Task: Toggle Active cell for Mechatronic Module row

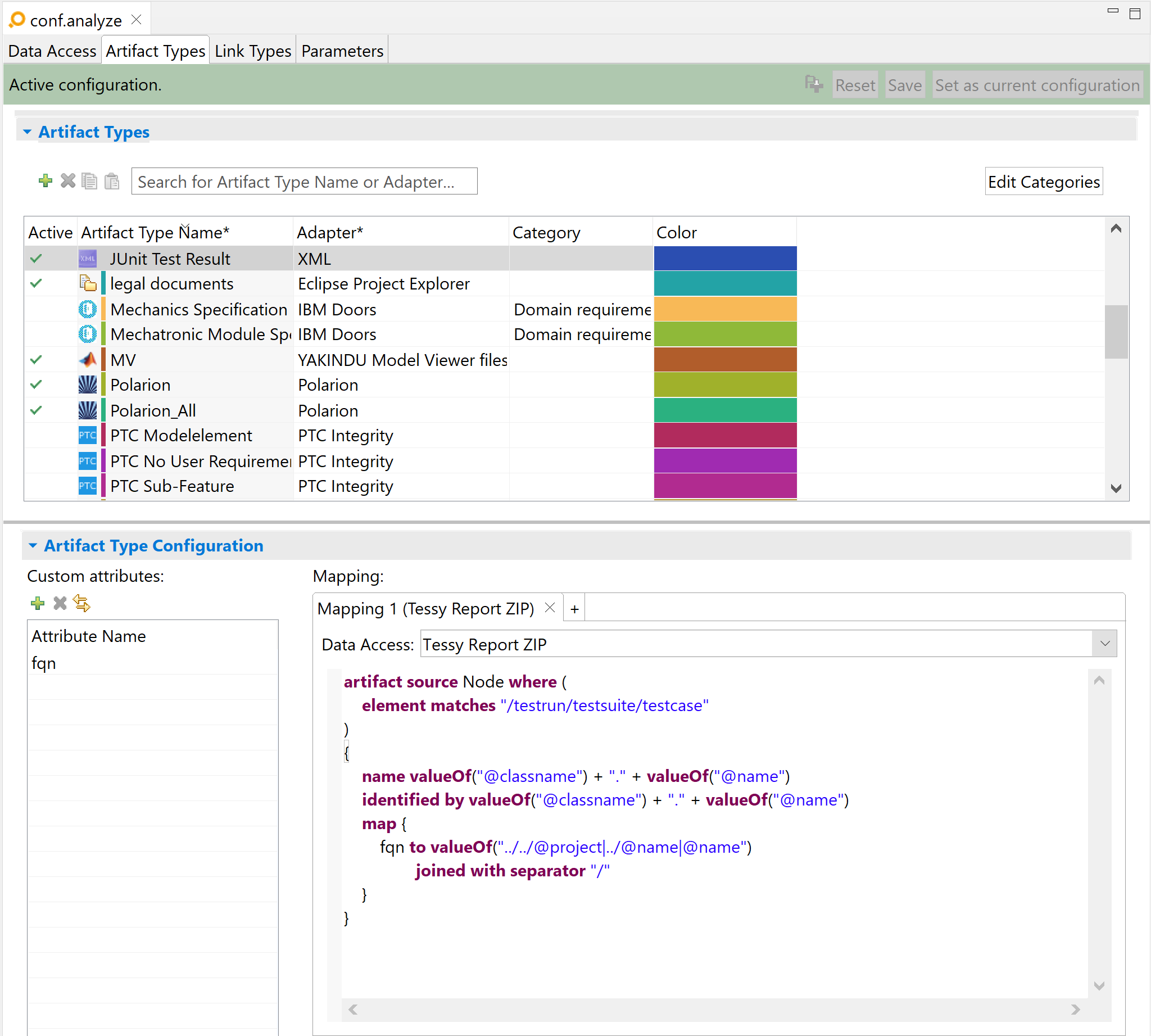Action: point(50,334)
